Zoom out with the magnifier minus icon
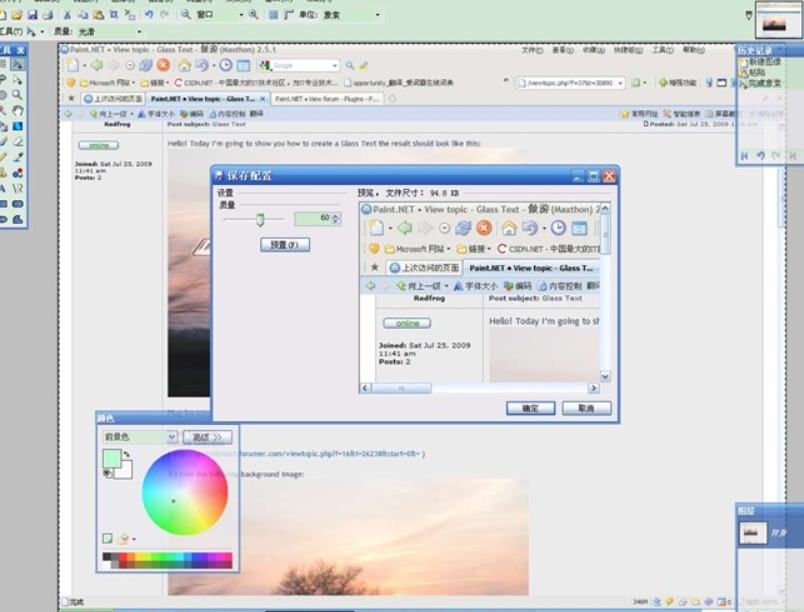The width and height of the screenshot is (804, 612). point(186,15)
